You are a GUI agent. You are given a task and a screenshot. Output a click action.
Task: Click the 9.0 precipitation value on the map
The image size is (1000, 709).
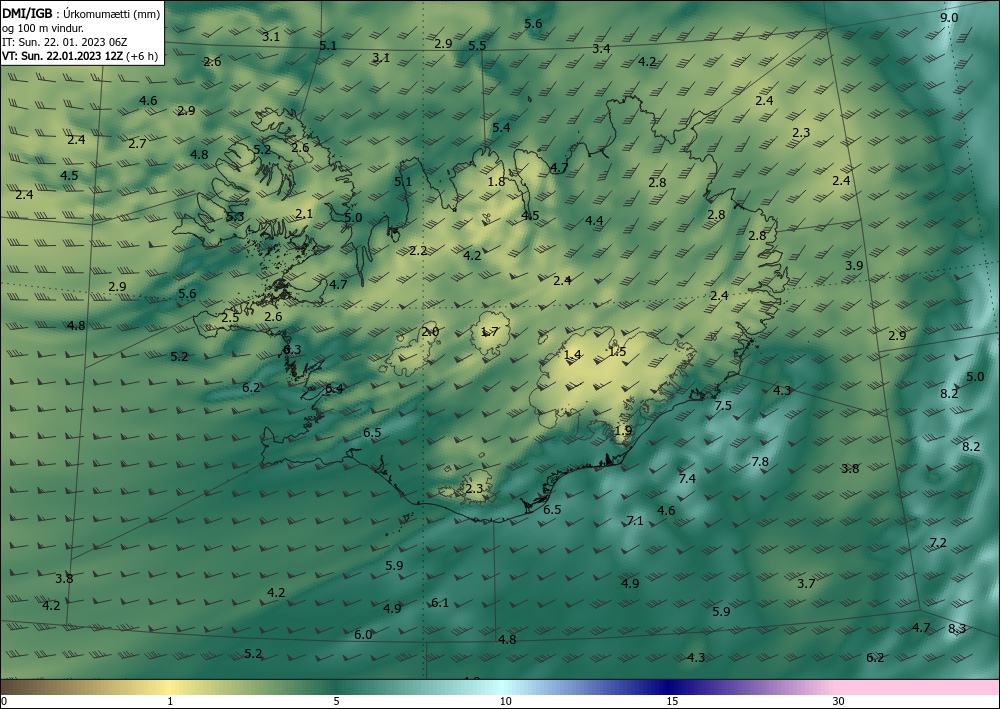[x=949, y=18]
